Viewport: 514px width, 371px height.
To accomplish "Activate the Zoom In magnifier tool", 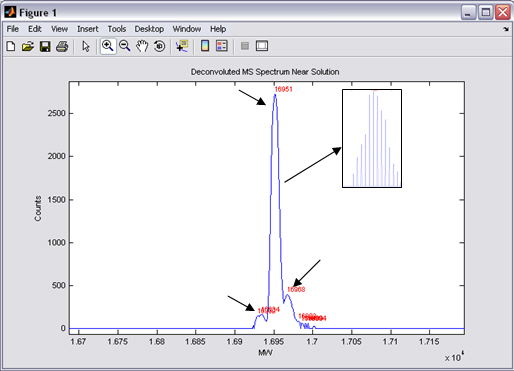I will tap(108, 46).
